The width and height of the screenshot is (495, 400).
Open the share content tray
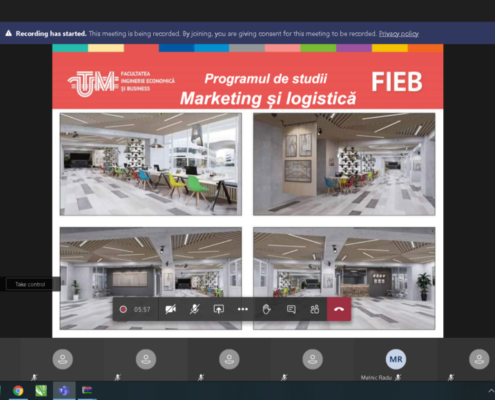tap(219, 309)
